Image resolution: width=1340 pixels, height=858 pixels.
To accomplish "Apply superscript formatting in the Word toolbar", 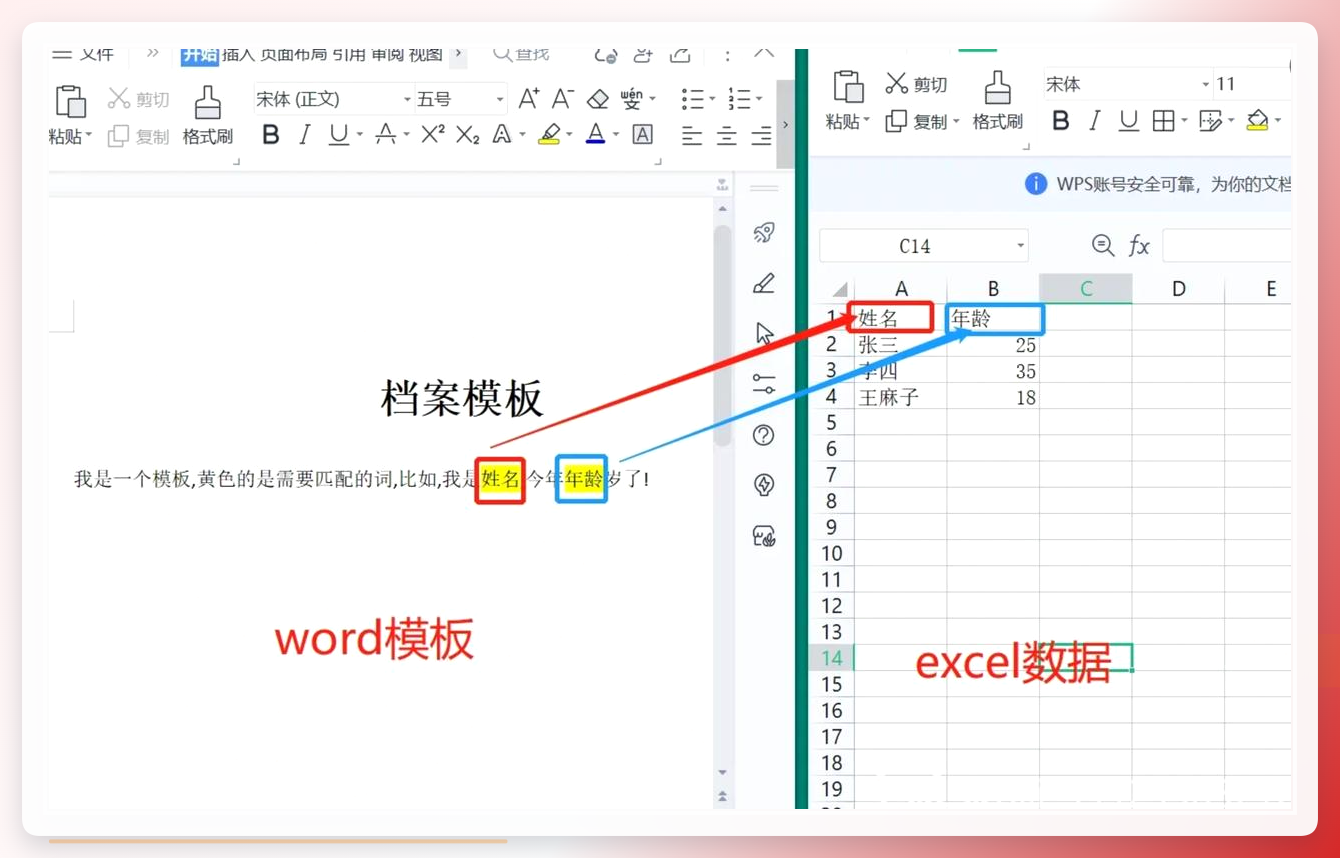I will [x=432, y=134].
